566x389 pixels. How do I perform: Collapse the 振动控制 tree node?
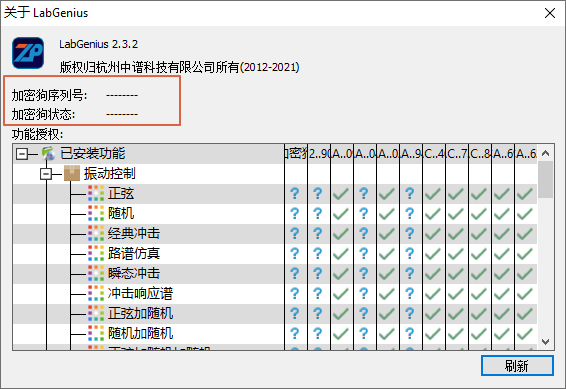46,174
